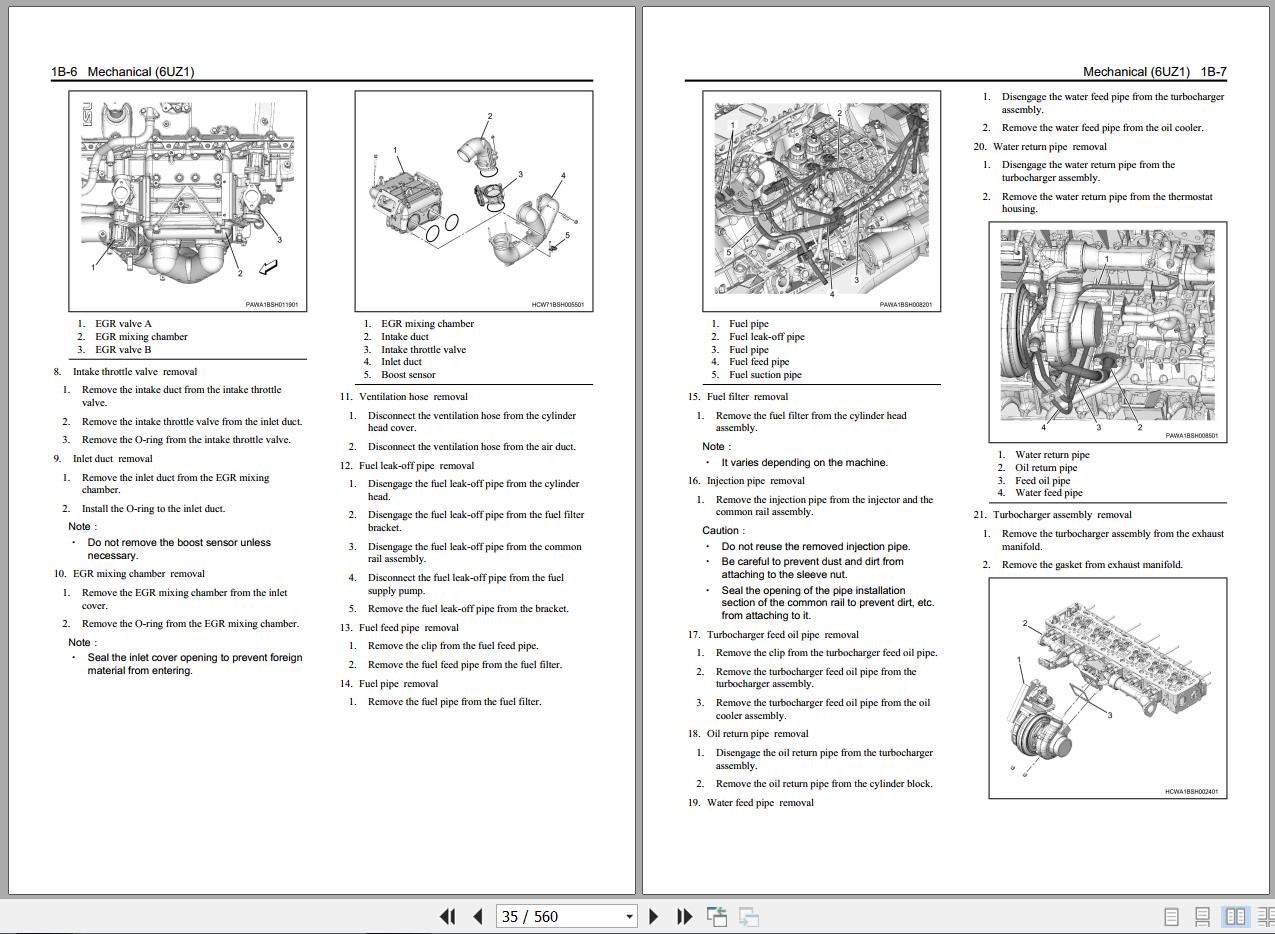Click header text '1B-6 Mechanical (6UZ1)'
Viewport: 1275px width, 934px height.
point(122,72)
